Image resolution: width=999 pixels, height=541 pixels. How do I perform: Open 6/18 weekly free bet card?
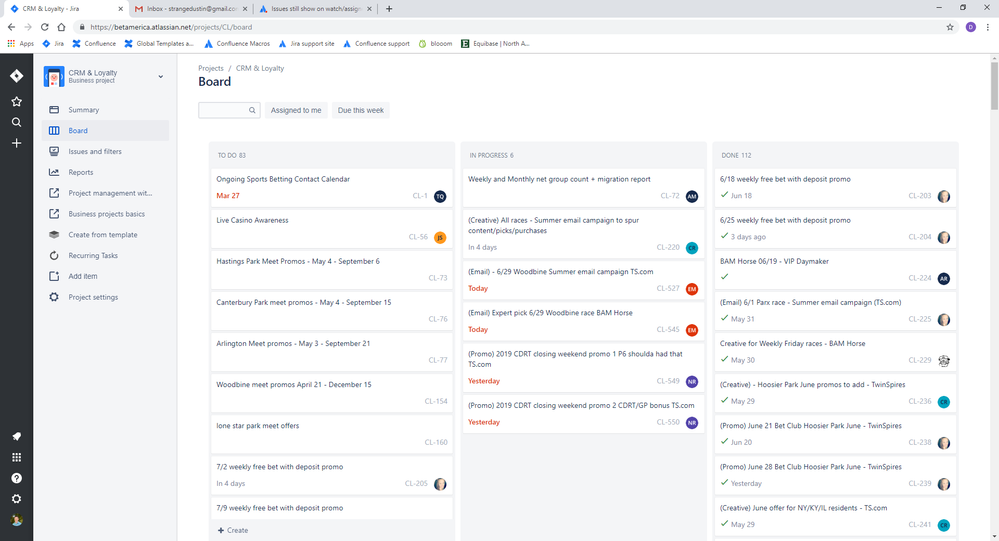[x=835, y=187]
